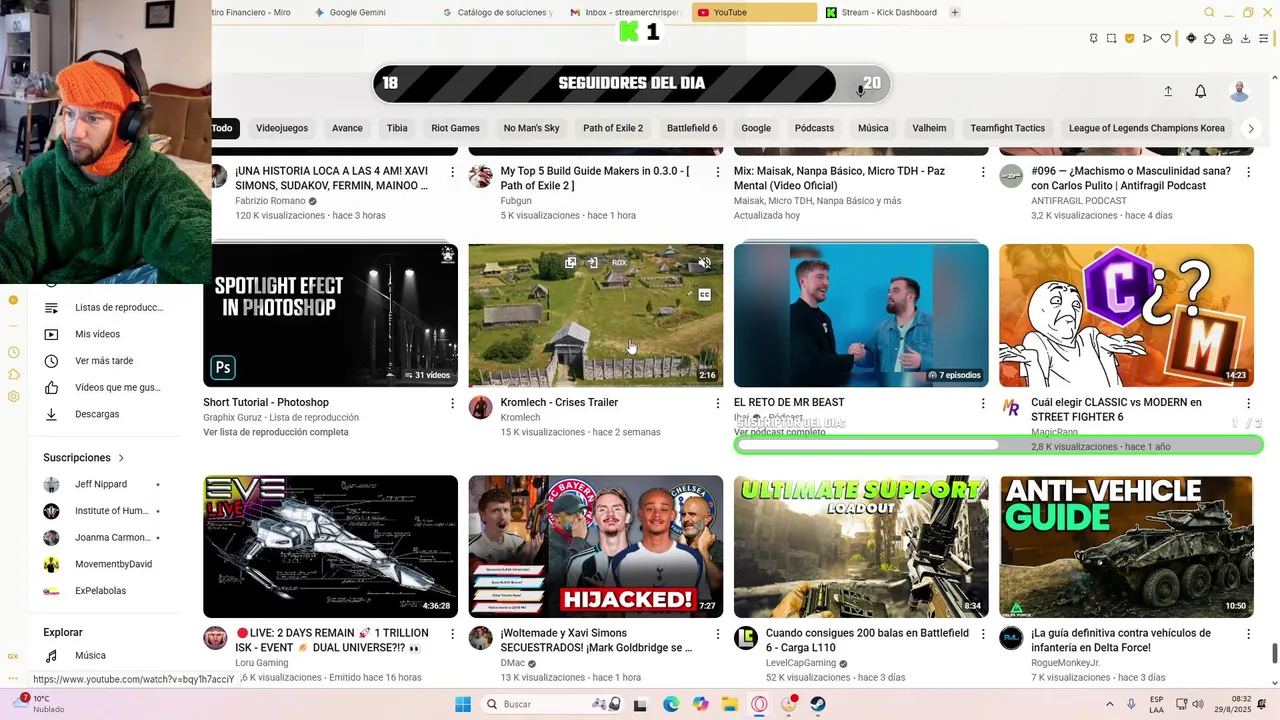Show more category chips with right arrow

click(1250, 128)
